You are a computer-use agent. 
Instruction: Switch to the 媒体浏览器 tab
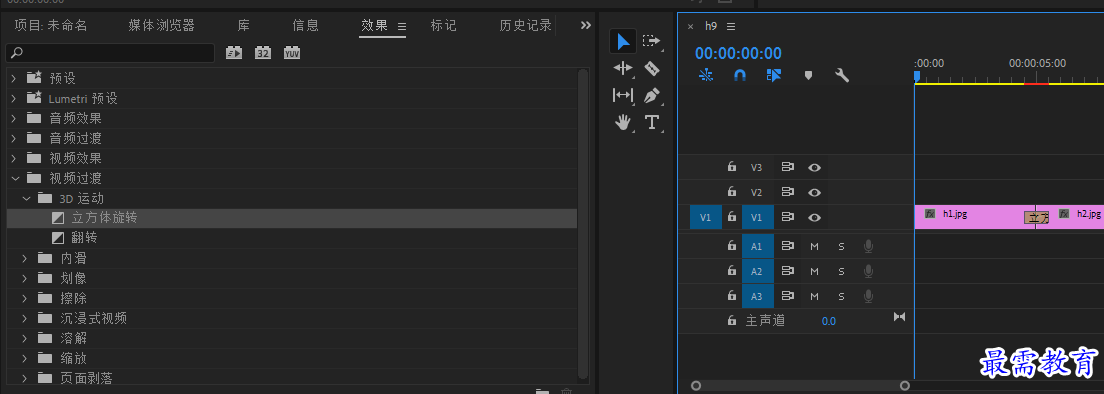click(161, 25)
